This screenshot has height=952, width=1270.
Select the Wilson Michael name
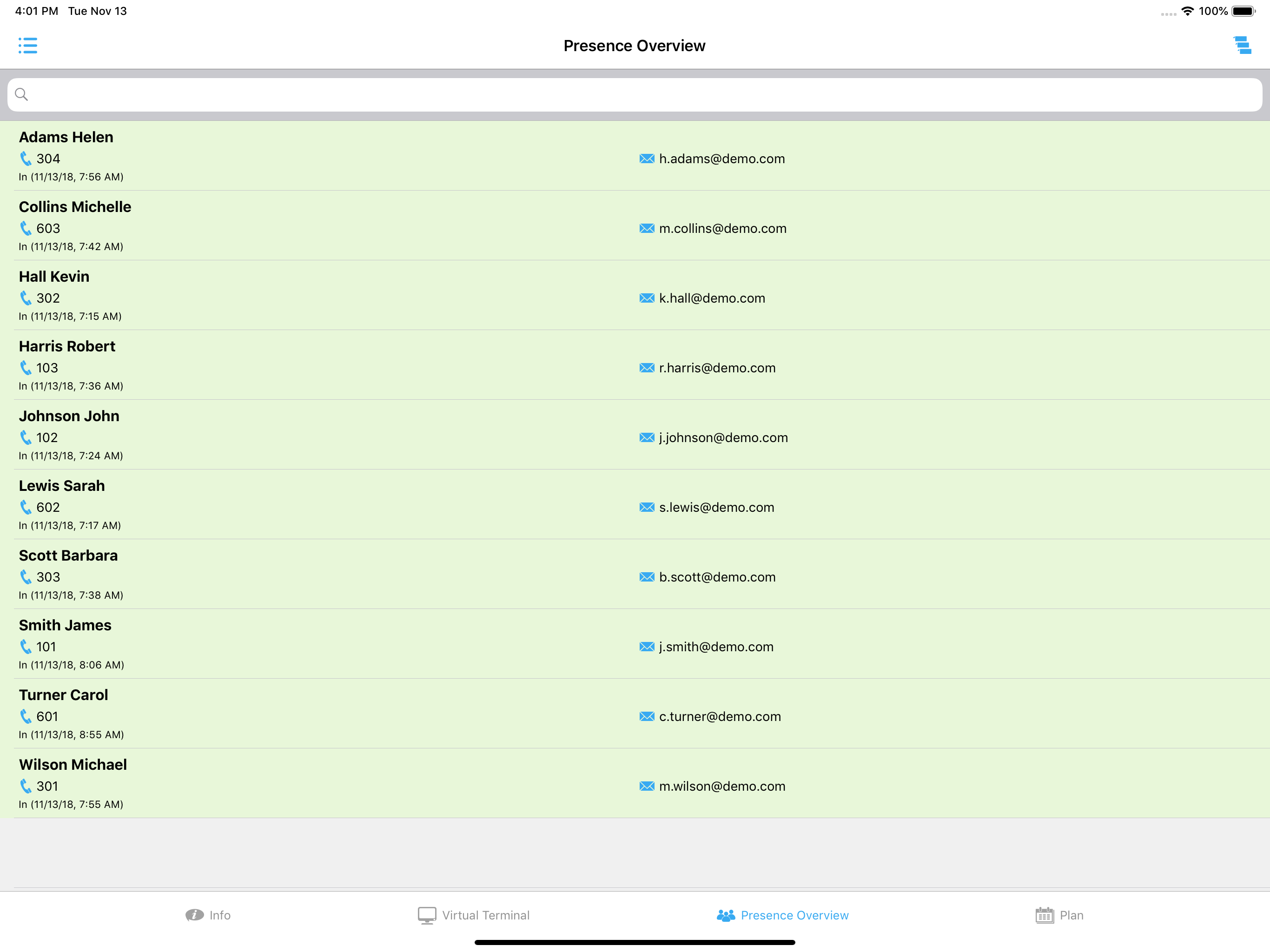pyautogui.click(x=73, y=765)
